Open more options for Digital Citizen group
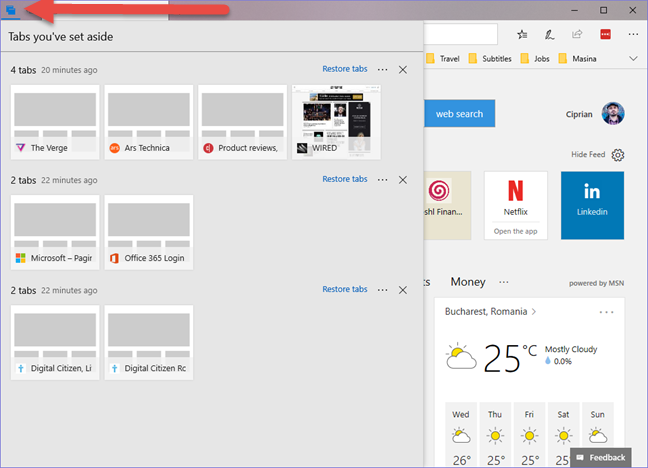Image resolution: width=648 pixels, height=468 pixels. tap(383, 290)
